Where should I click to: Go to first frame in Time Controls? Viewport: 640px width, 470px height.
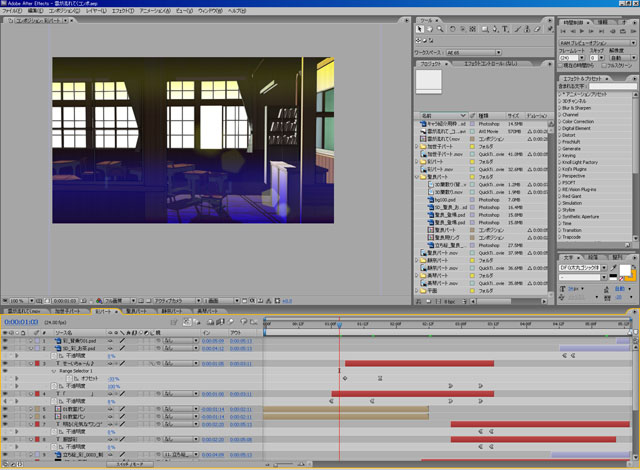pos(563,31)
